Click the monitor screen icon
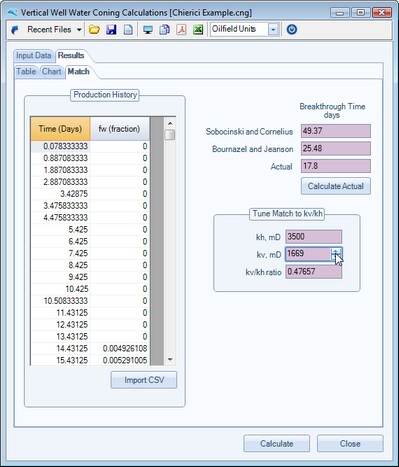Image resolution: width=399 pixels, height=467 pixels. click(148, 30)
